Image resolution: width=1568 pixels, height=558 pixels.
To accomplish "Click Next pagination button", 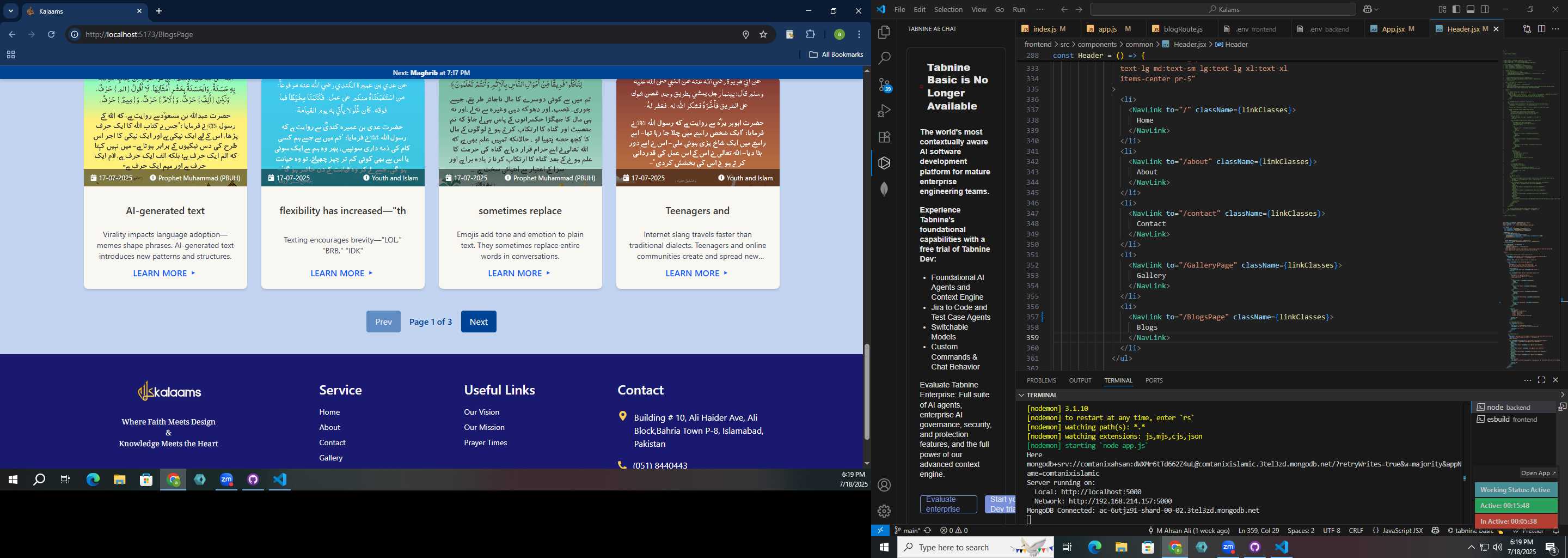I will pos(479,322).
